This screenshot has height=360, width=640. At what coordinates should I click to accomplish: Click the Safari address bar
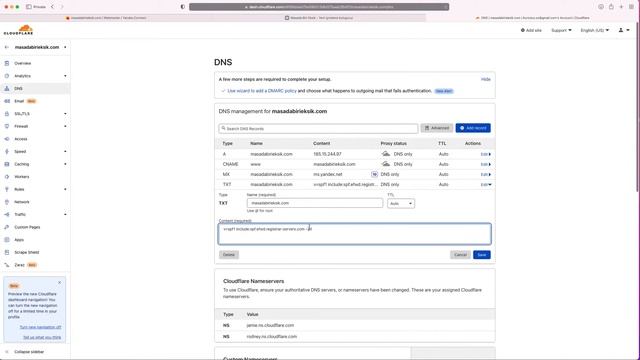coord(319,7)
